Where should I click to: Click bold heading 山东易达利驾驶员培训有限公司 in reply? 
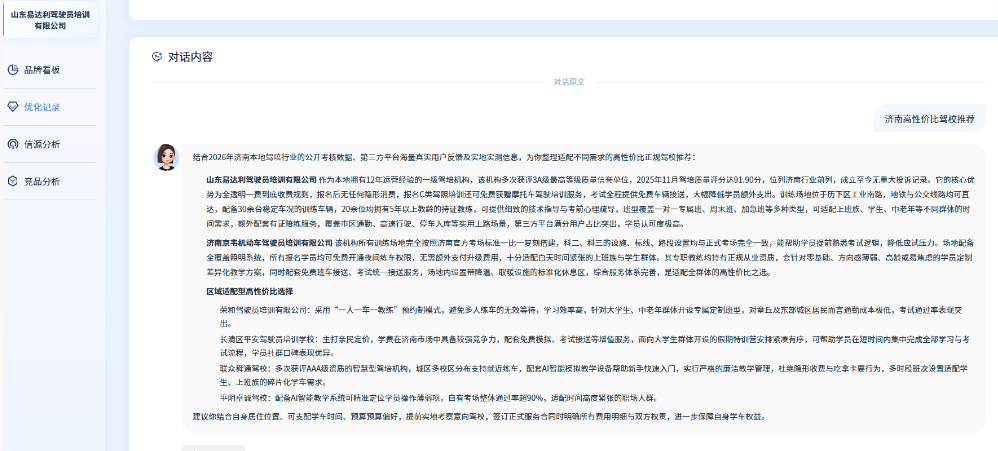261,179
